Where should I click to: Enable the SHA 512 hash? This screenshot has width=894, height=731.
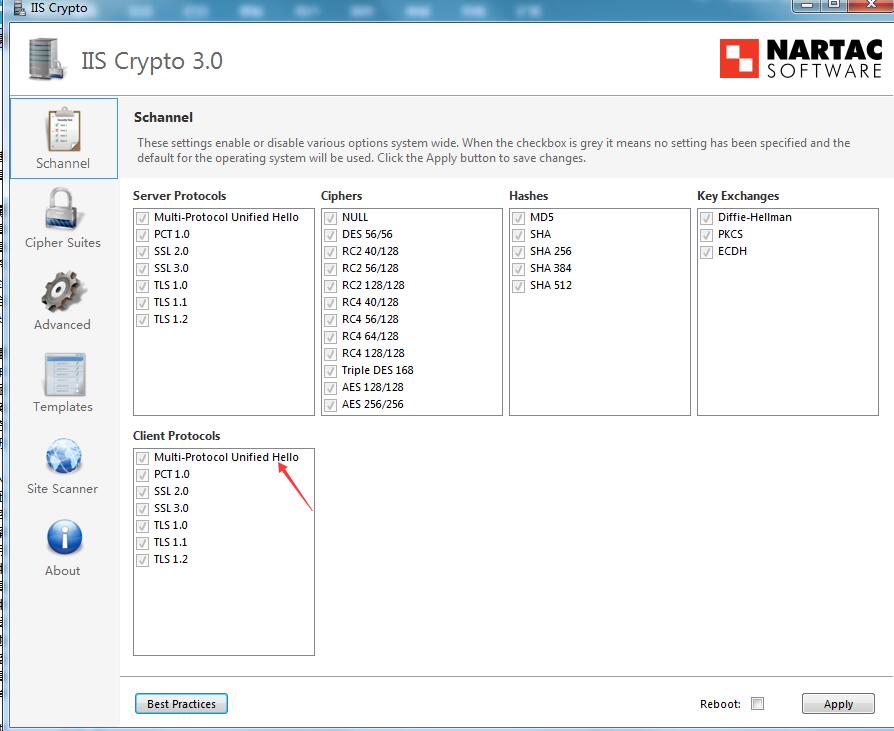click(x=518, y=285)
